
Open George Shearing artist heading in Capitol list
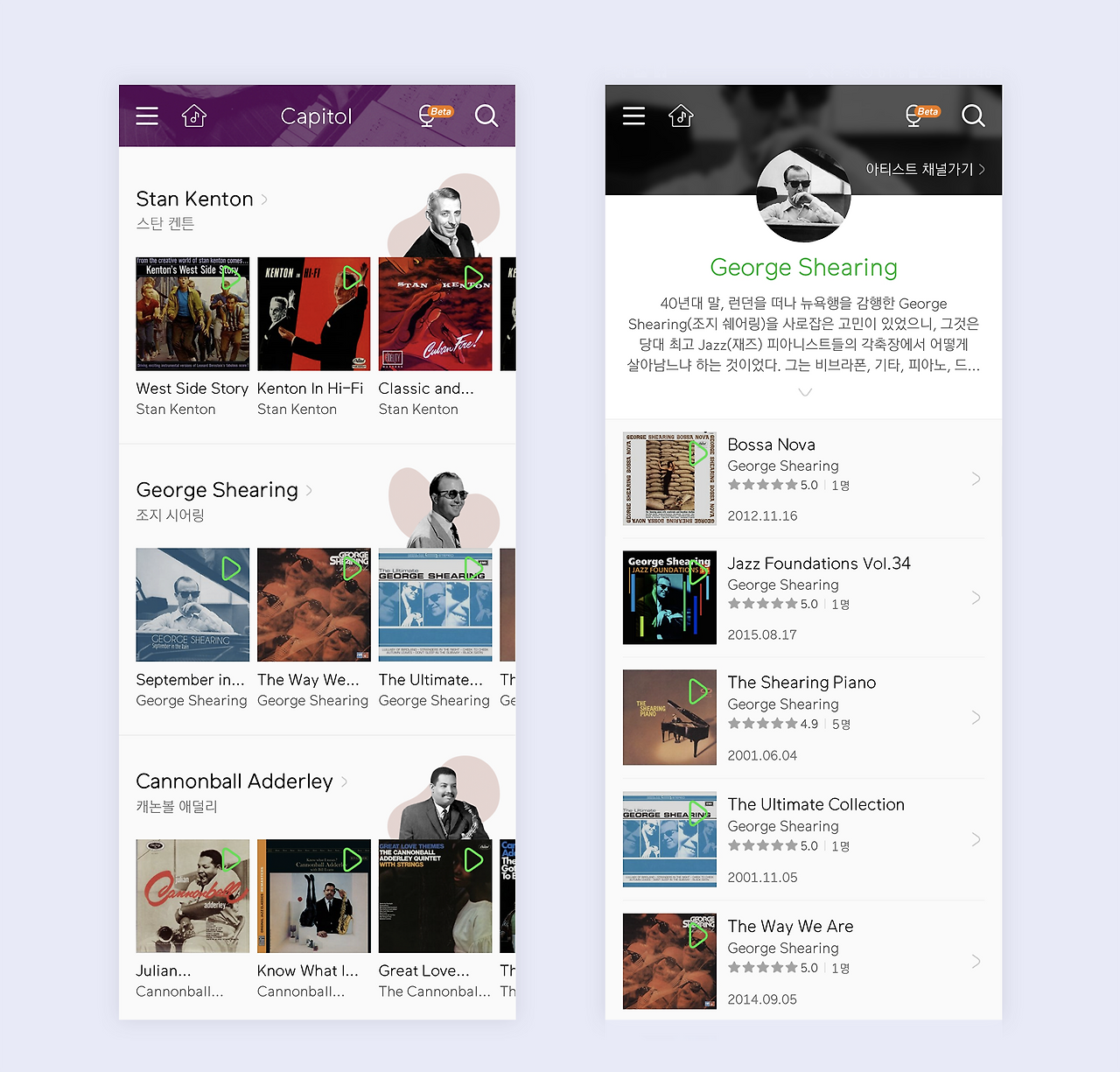(x=217, y=490)
